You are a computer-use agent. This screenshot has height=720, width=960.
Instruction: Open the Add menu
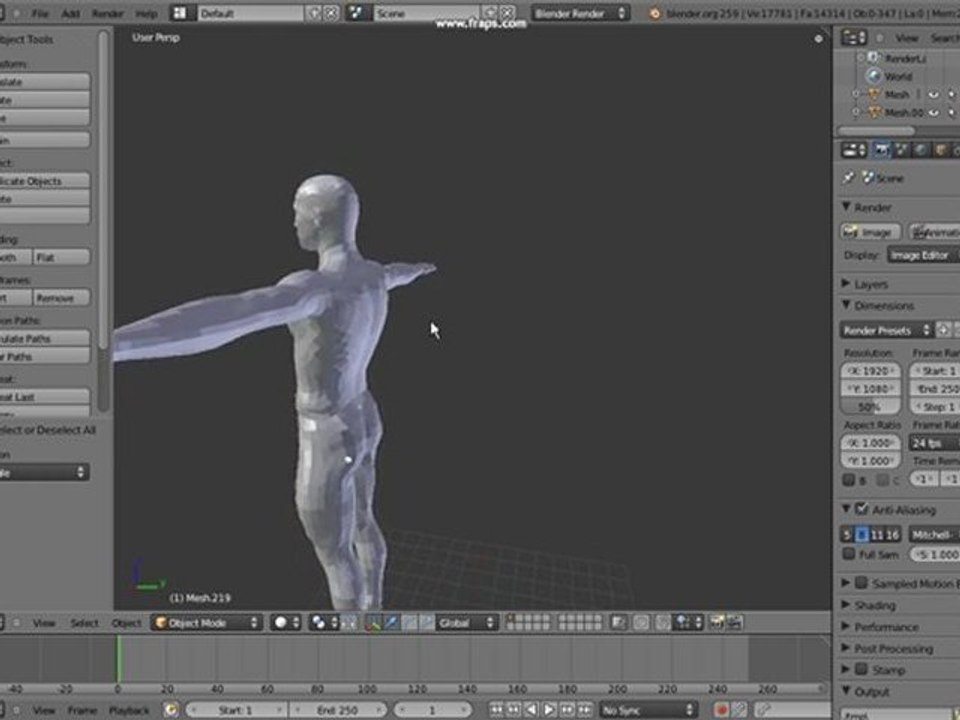(x=70, y=13)
